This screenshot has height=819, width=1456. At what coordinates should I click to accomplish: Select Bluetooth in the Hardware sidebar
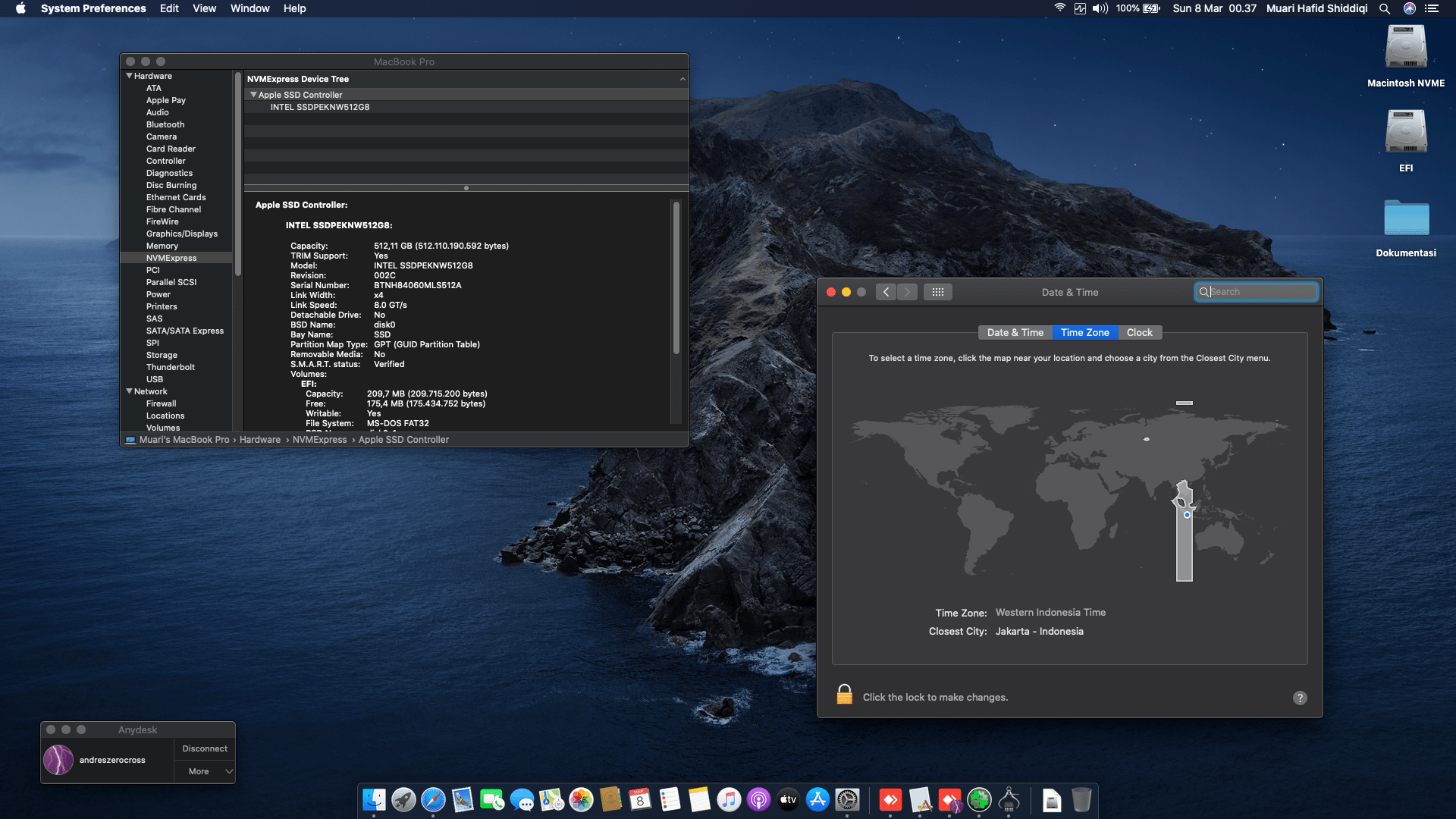coord(165,124)
